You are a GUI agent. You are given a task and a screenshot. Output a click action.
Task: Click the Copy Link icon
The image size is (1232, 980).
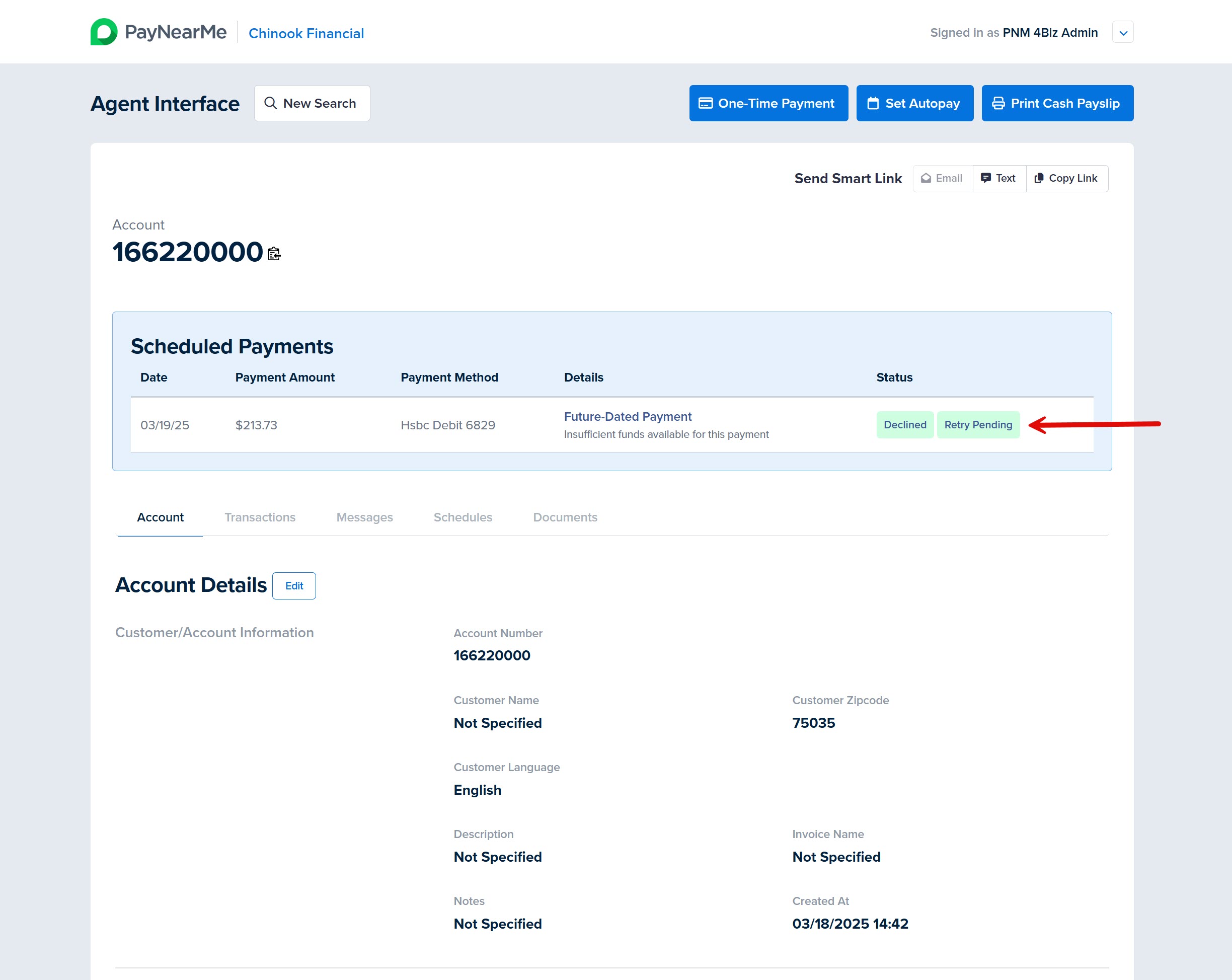coord(1039,178)
